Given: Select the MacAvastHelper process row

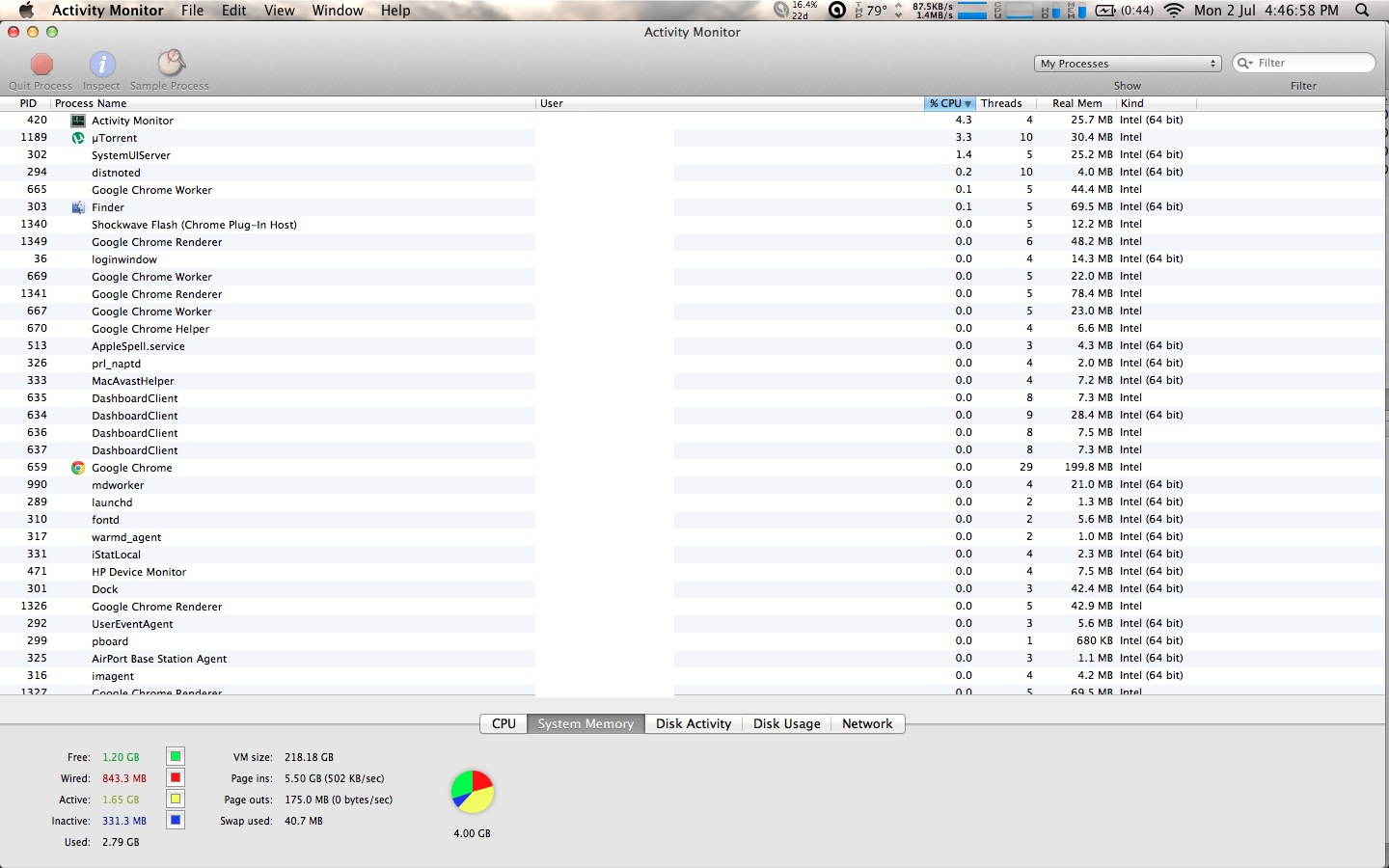Looking at the screenshot, I should tap(694, 381).
